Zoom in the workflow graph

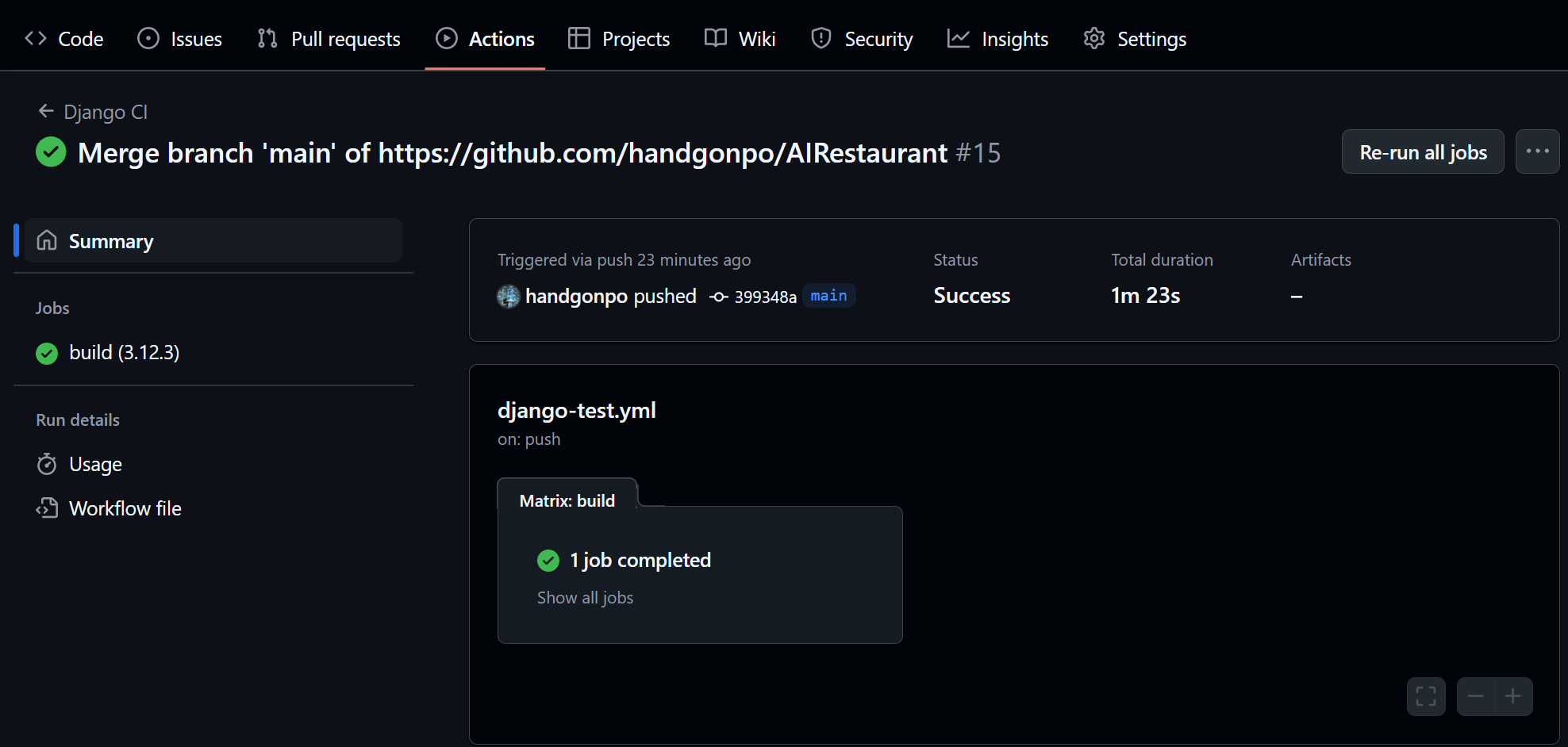(x=1513, y=696)
